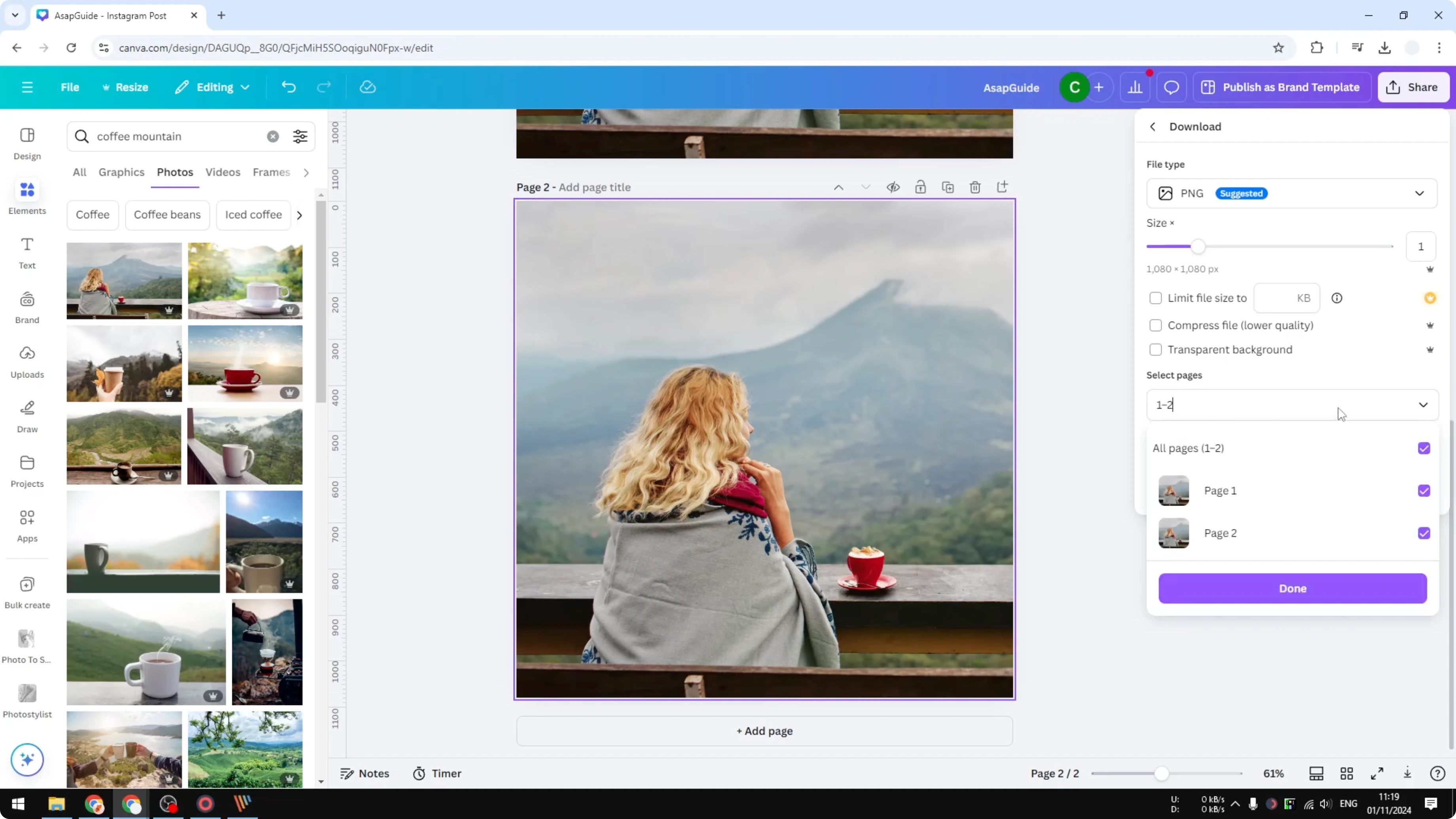Viewport: 1456px width, 819px height.
Task: Open the Uploads panel
Action: 27,362
